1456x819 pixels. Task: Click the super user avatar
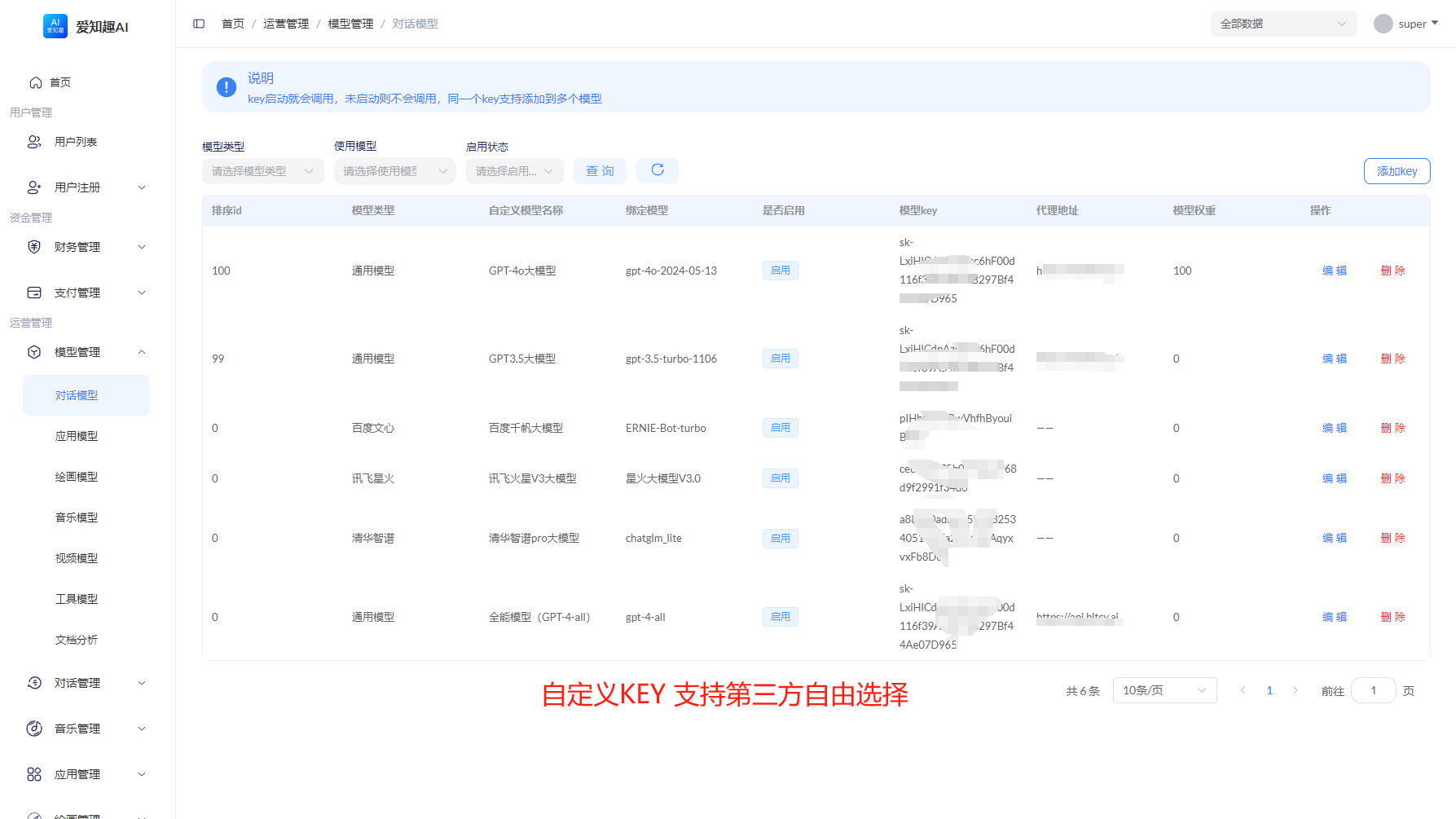[1383, 24]
